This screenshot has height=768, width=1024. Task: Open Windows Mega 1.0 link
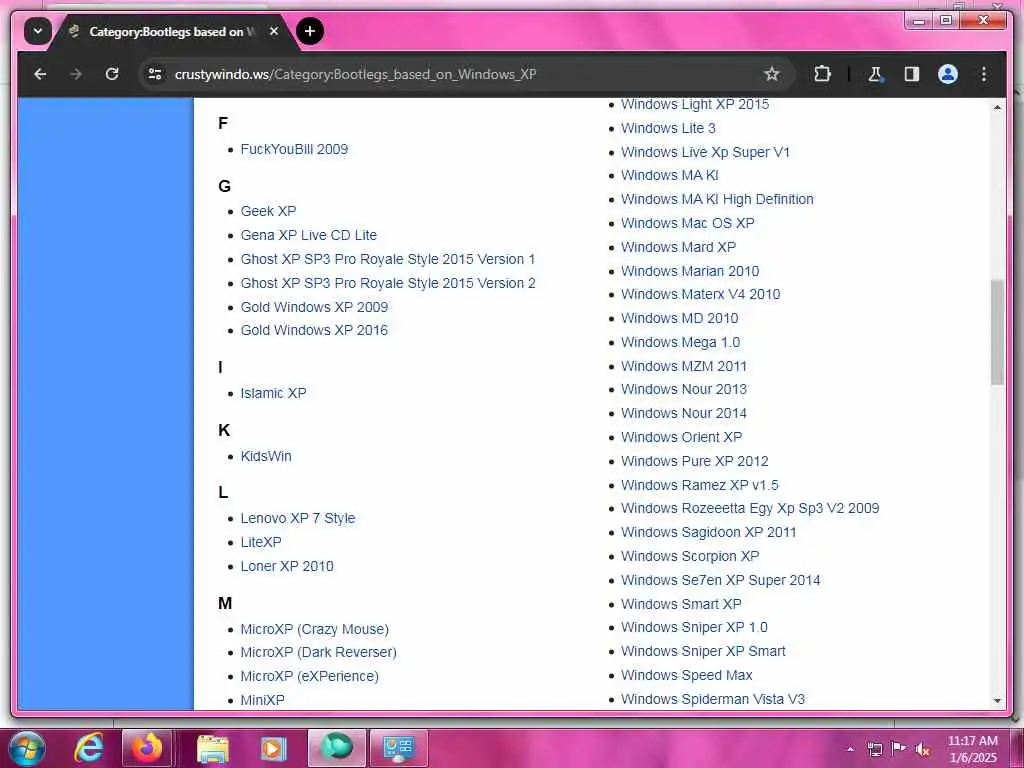680,343
